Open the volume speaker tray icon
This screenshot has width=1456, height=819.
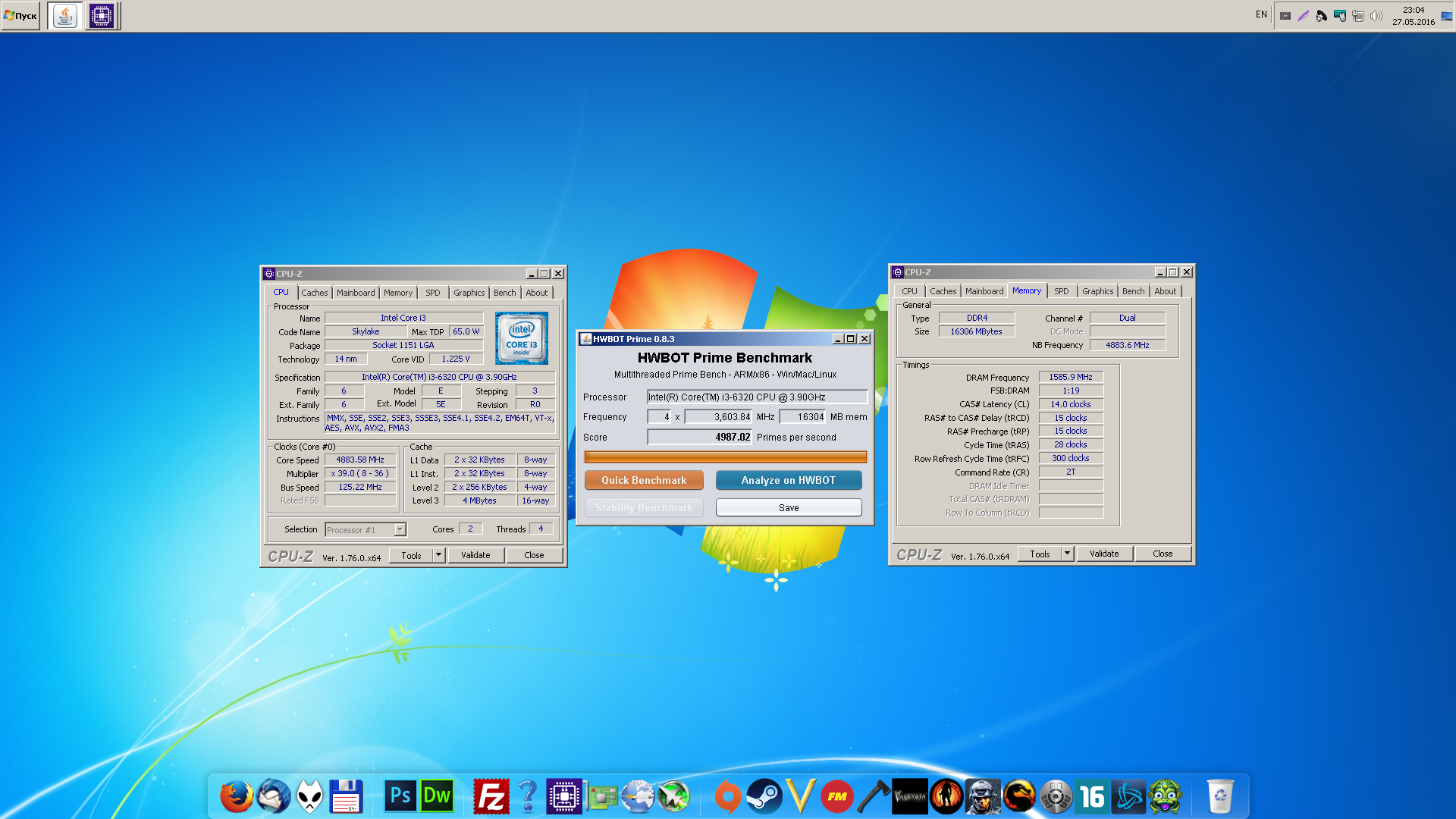1376,15
